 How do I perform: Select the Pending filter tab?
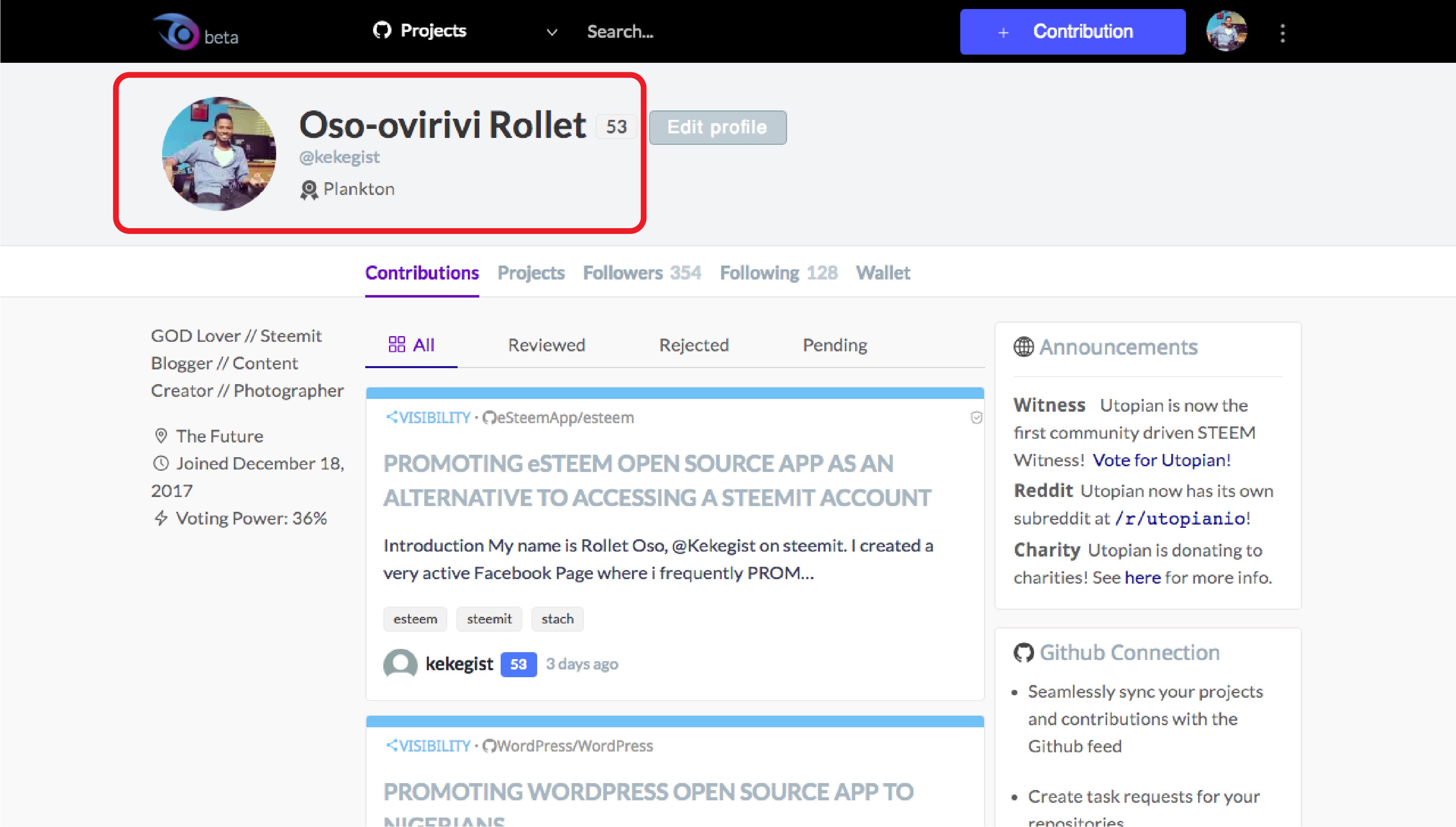click(x=835, y=345)
